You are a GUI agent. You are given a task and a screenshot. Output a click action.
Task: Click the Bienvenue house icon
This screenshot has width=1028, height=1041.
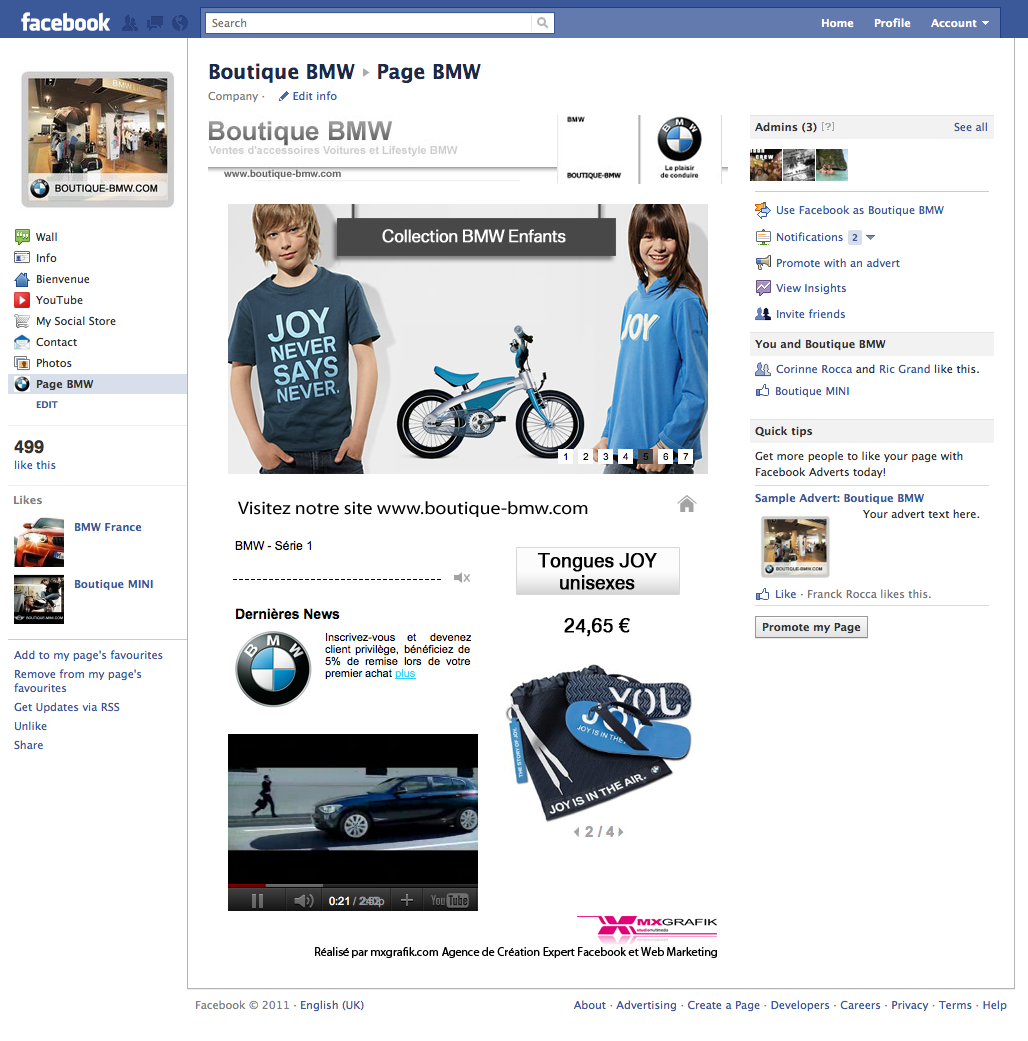point(22,279)
